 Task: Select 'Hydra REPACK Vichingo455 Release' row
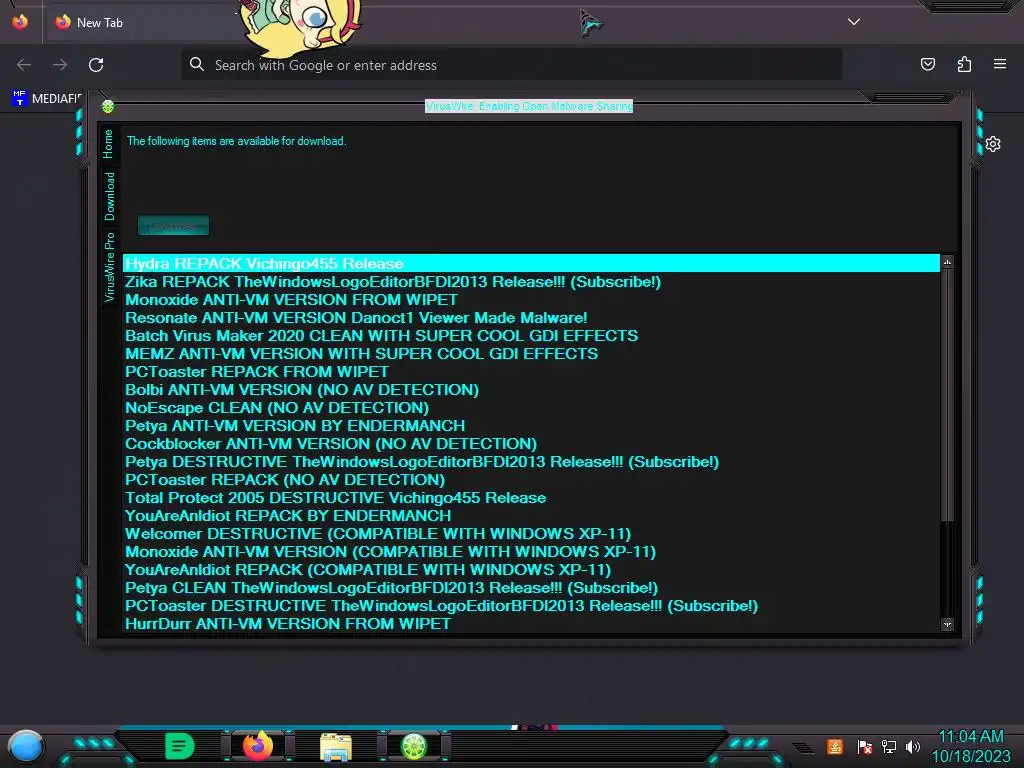point(531,264)
